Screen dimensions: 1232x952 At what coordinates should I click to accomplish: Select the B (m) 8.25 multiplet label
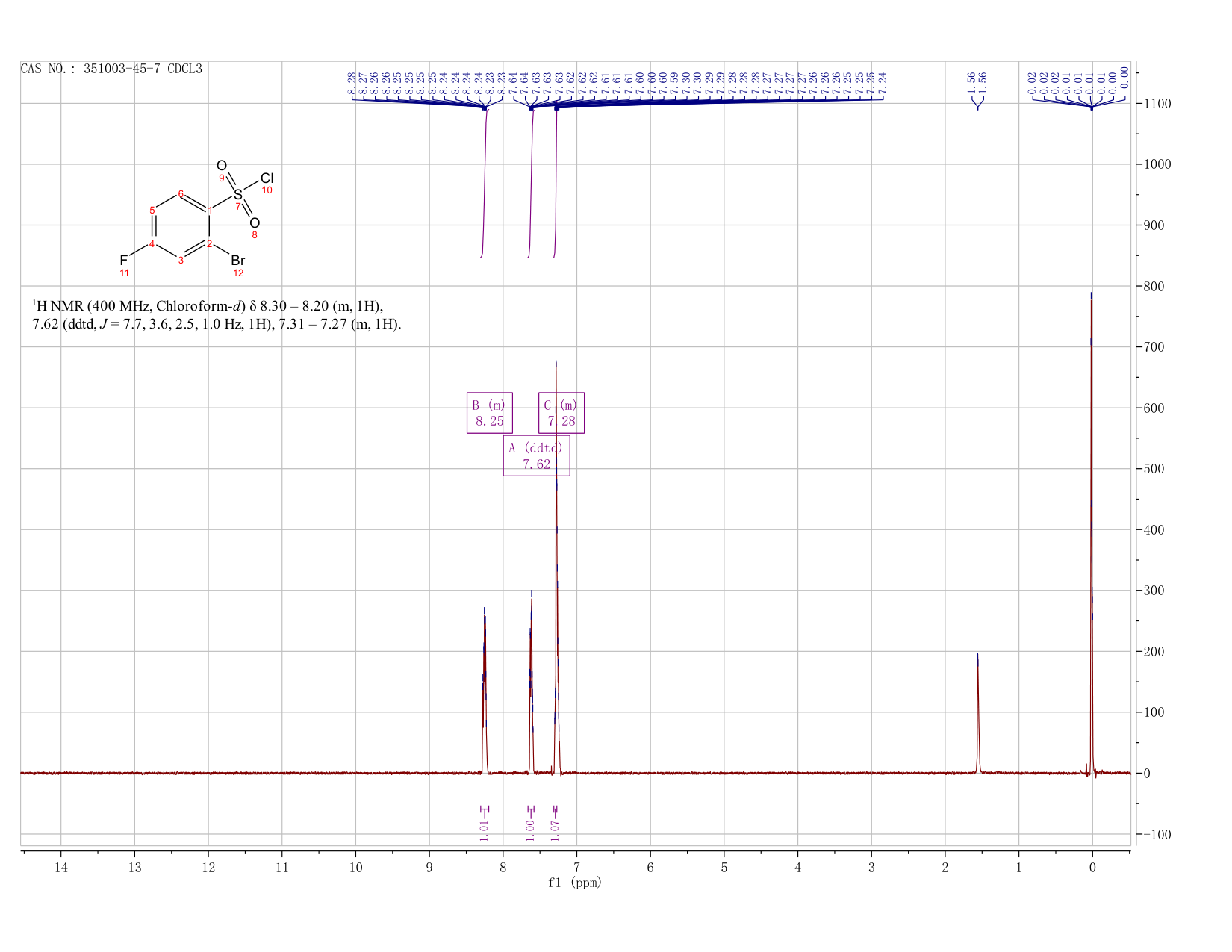pyautogui.click(x=489, y=413)
